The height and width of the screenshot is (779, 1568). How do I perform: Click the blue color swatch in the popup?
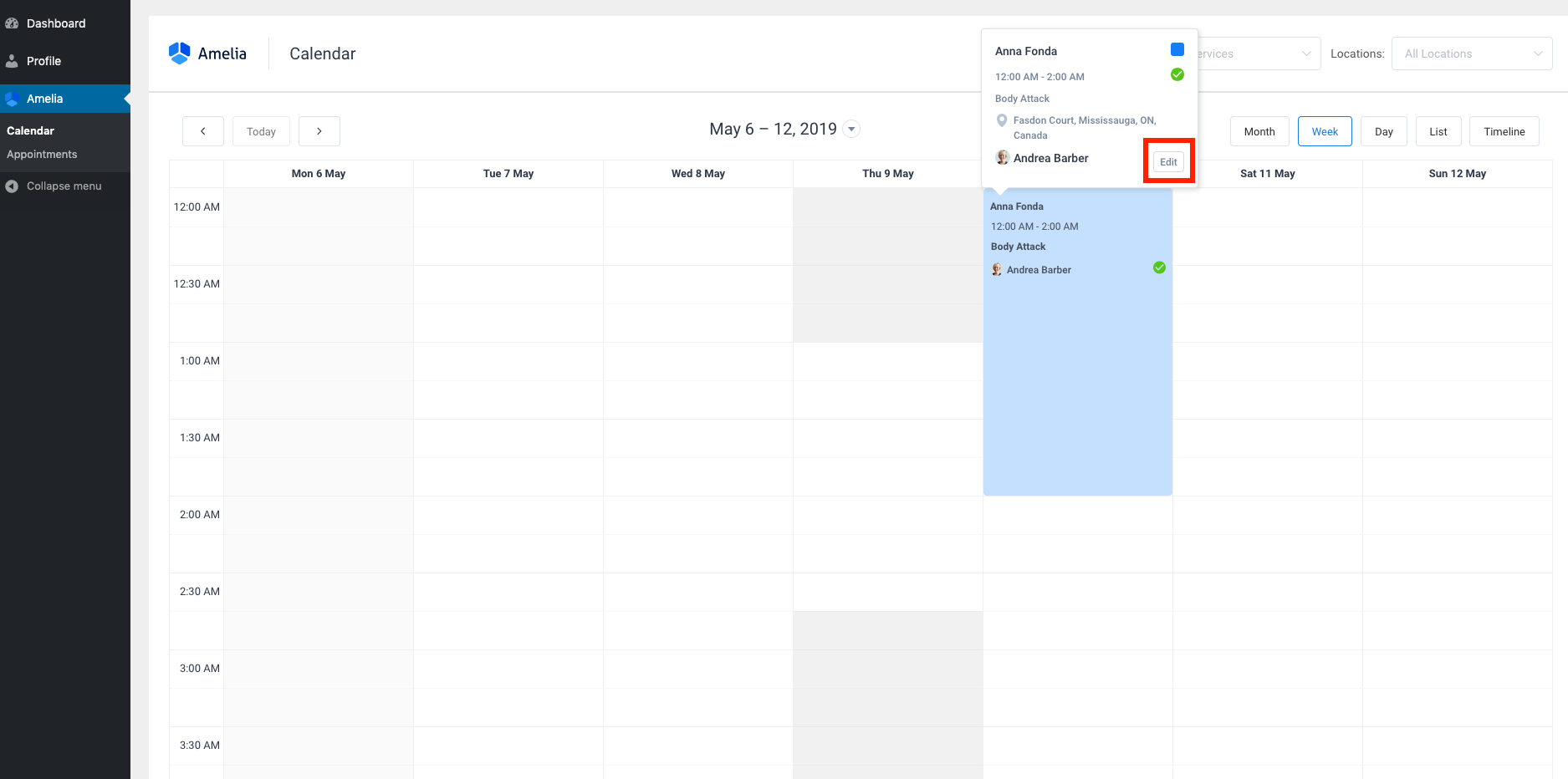tap(1177, 49)
